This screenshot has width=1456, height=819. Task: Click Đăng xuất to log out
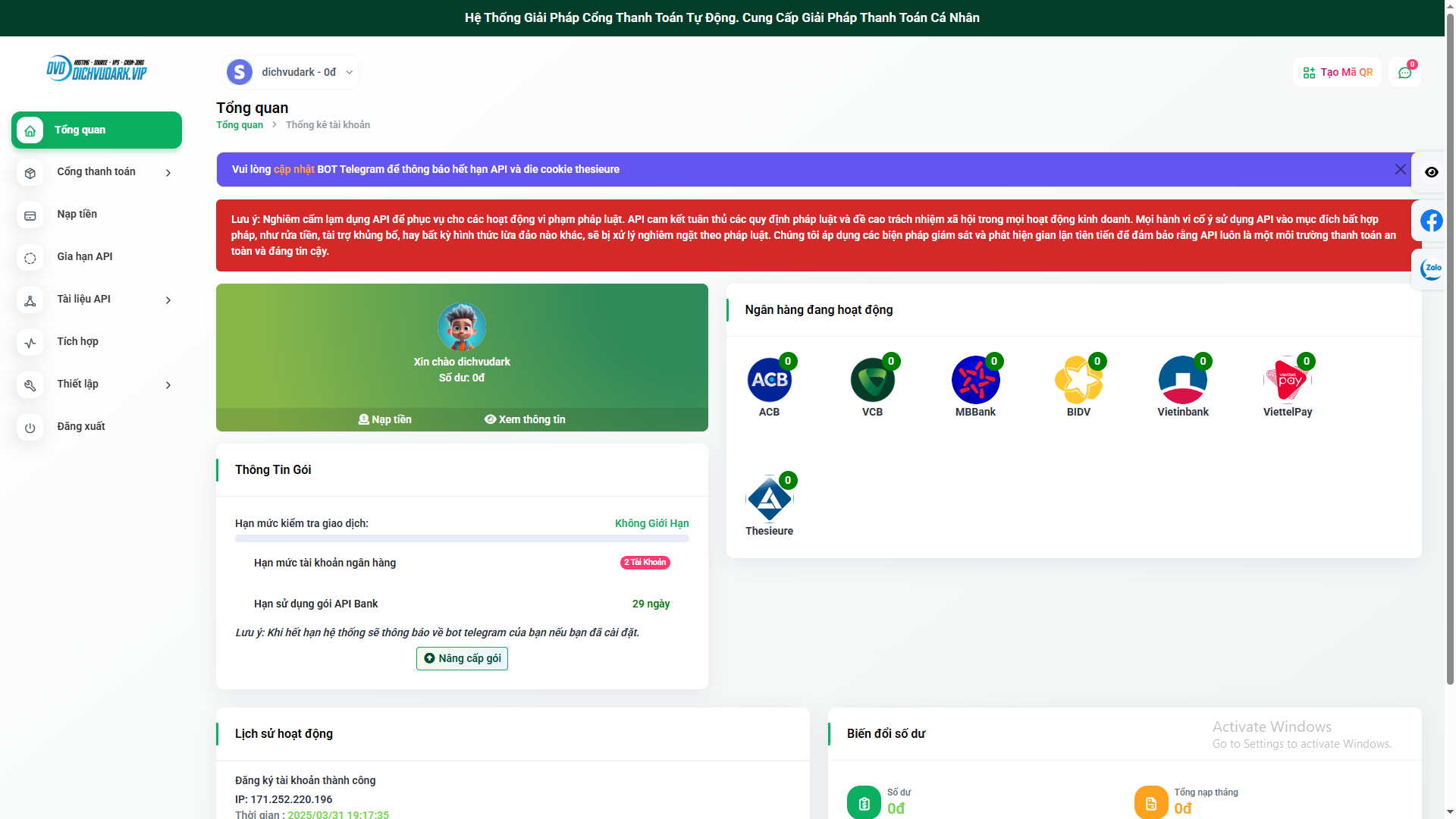coord(81,426)
